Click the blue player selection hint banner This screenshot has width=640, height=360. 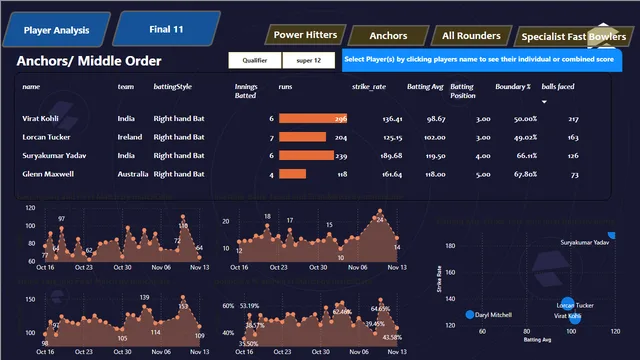coord(482,60)
